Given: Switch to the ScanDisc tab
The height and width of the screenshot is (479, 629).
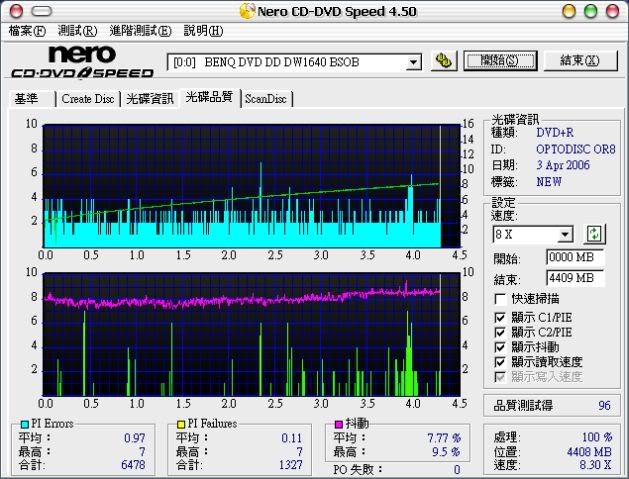Looking at the screenshot, I should [x=266, y=99].
